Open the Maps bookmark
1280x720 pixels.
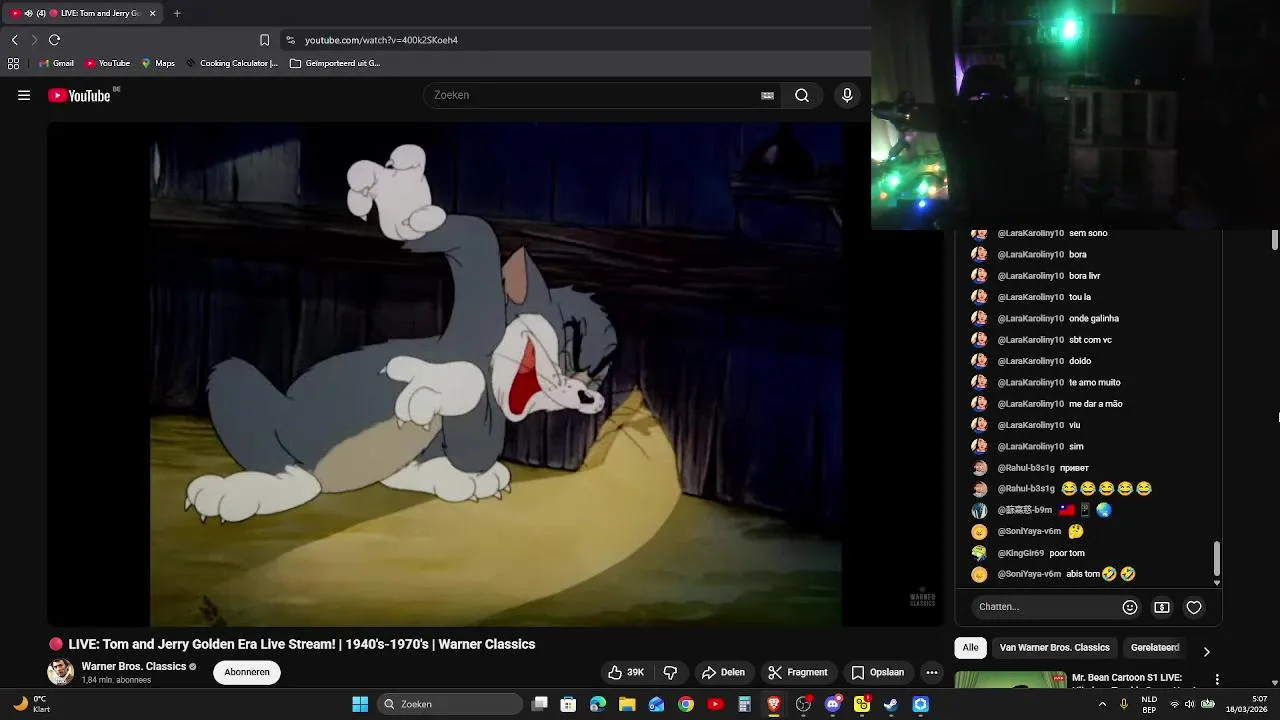158,63
